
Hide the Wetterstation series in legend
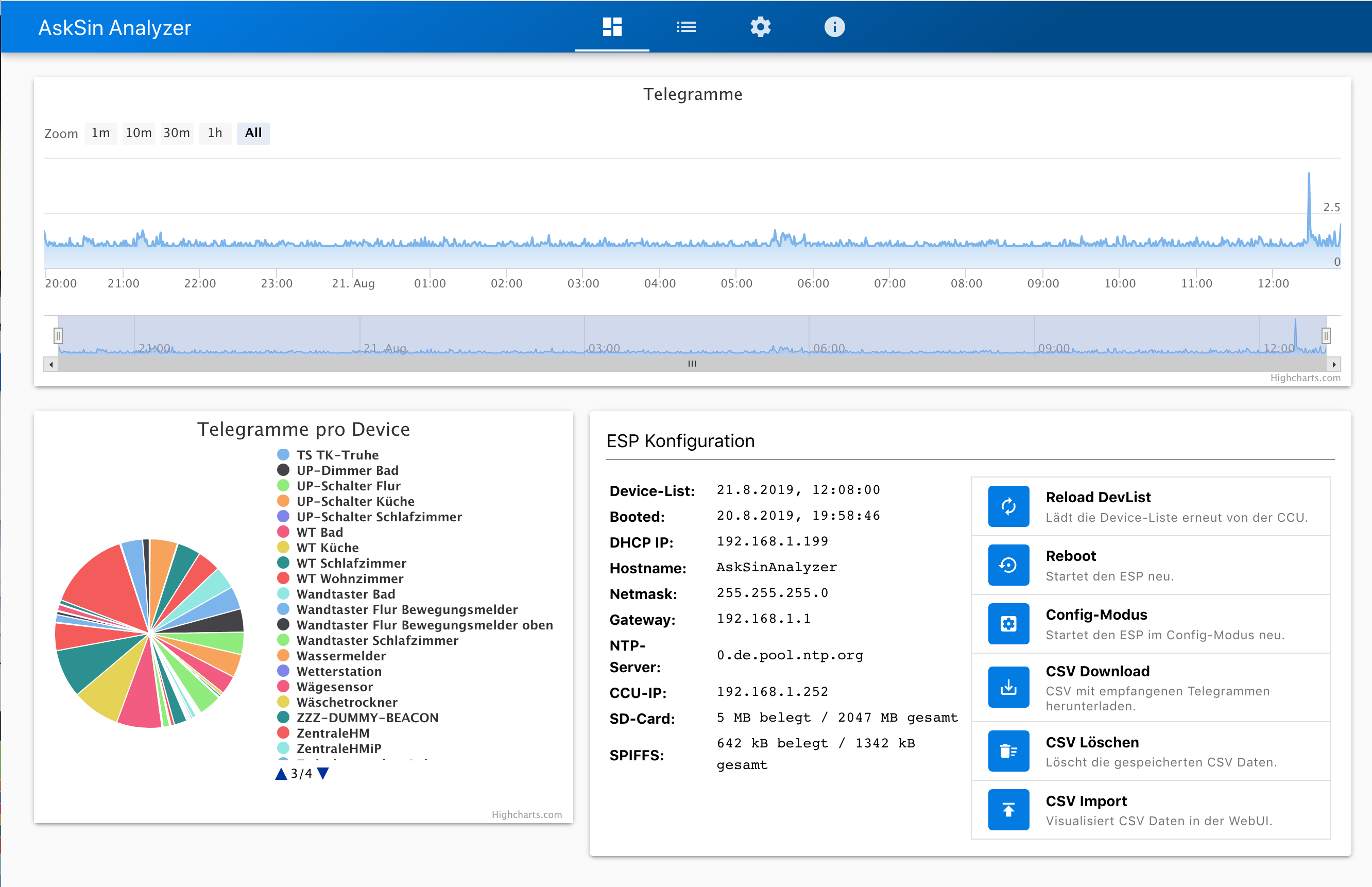[338, 672]
